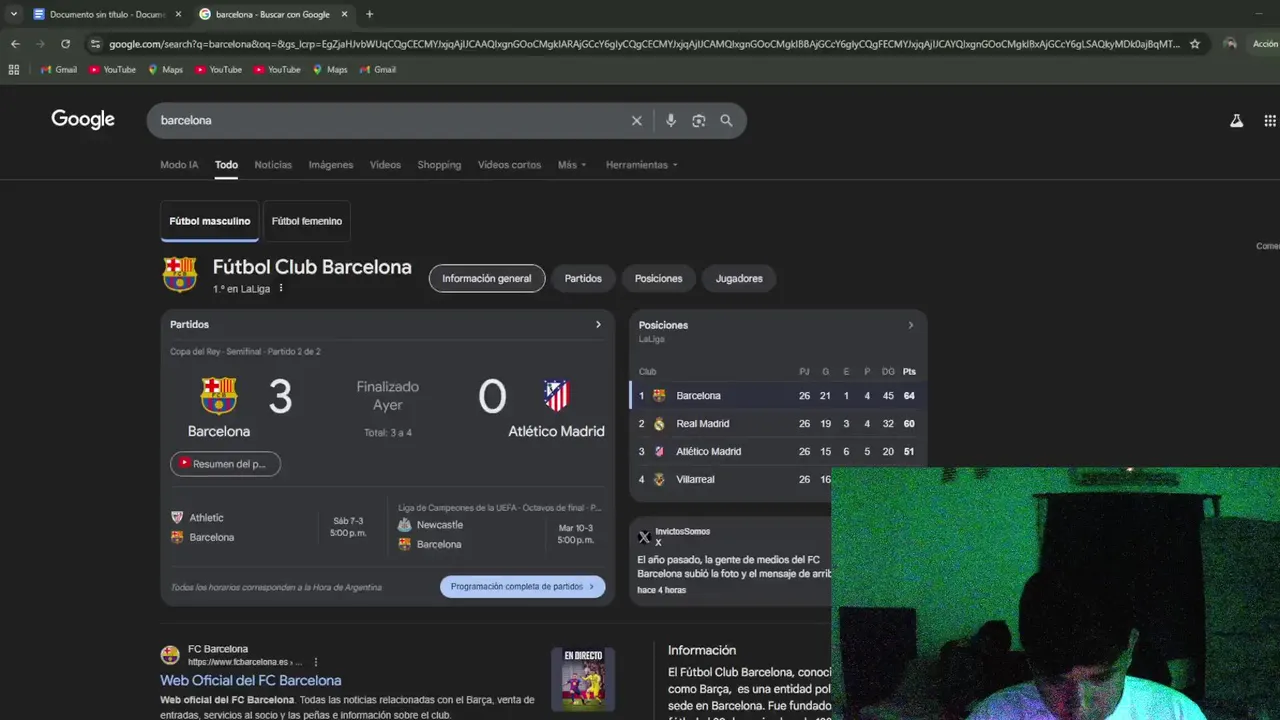
Task: Select the Noticias tab
Action: pyautogui.click(x=273, y=165)
